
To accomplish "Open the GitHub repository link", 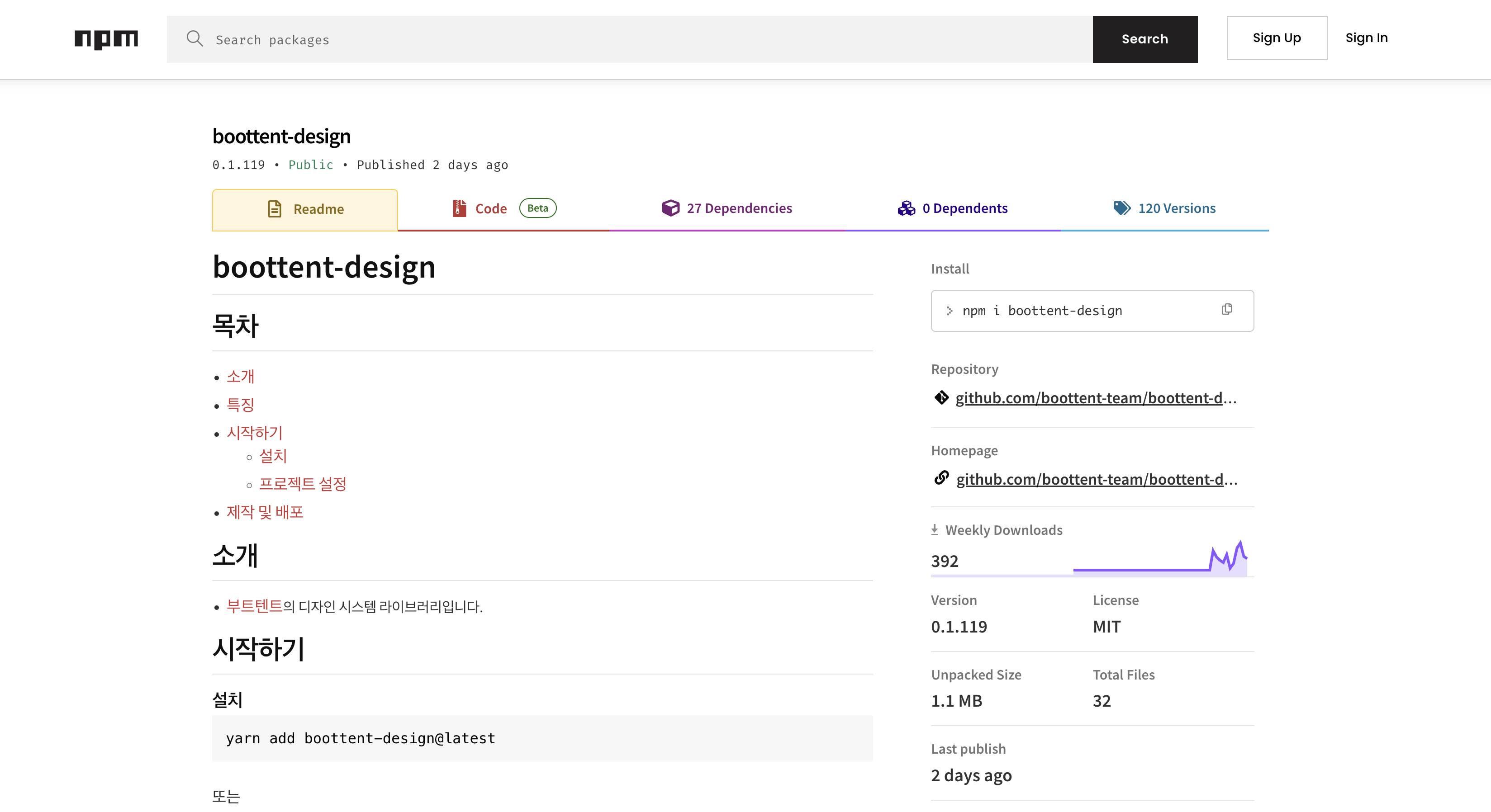I will (x=1095, y=398).
